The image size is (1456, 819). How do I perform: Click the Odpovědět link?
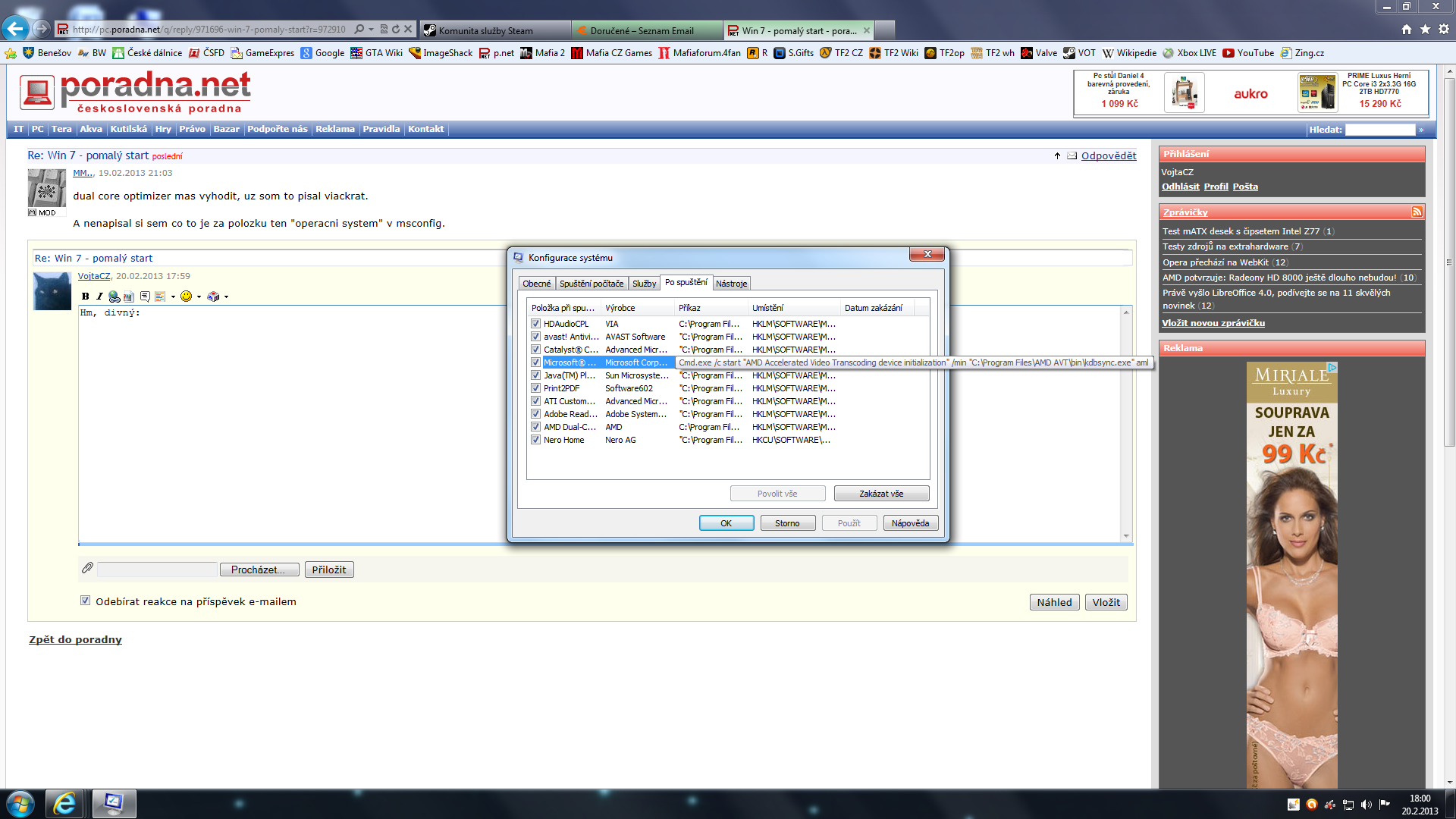click(x=1108, y=155)
